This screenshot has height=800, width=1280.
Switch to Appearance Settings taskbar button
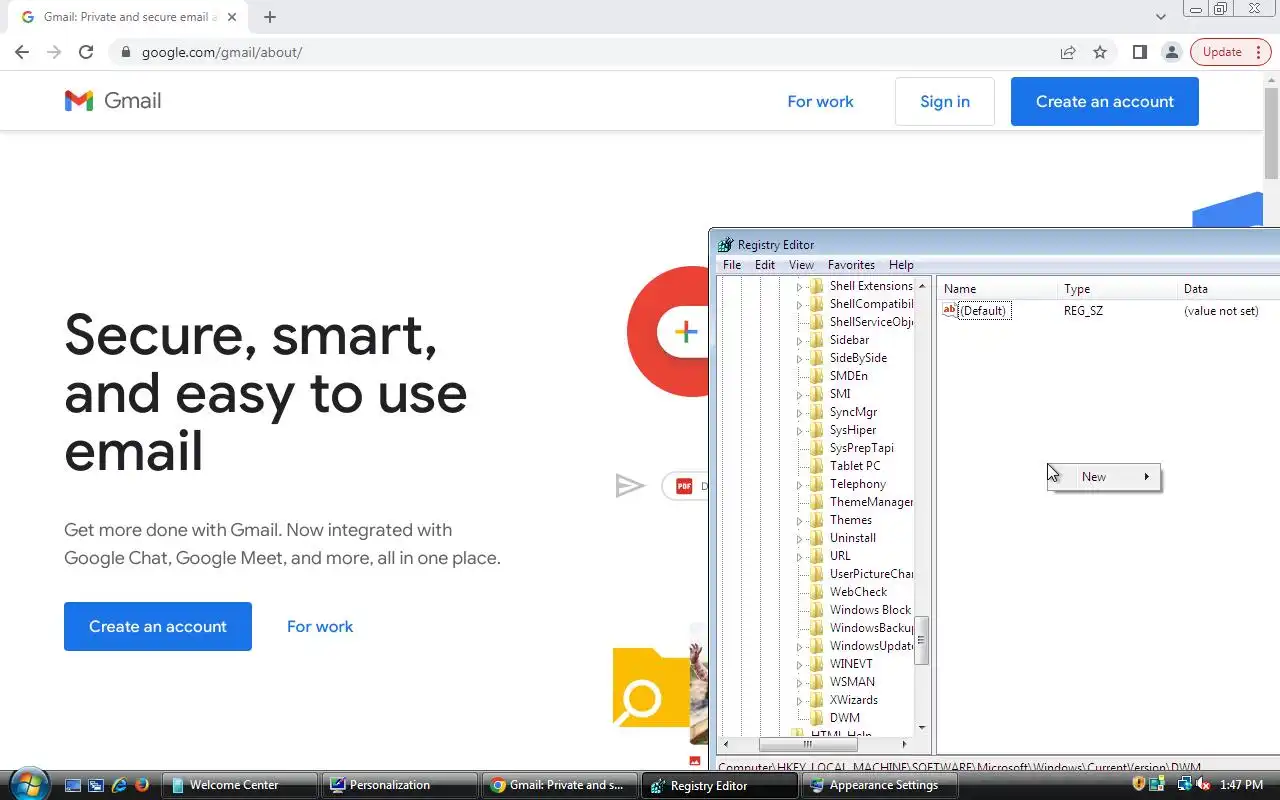(879, 786)
